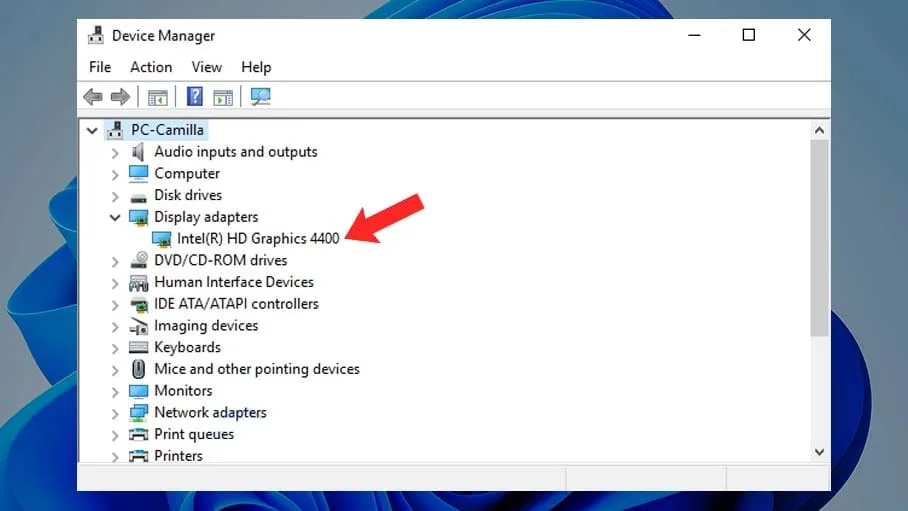Maximize the Device Manager window
Image resolution: width=908 pixels, height=511 pixels.
(749, 35)
